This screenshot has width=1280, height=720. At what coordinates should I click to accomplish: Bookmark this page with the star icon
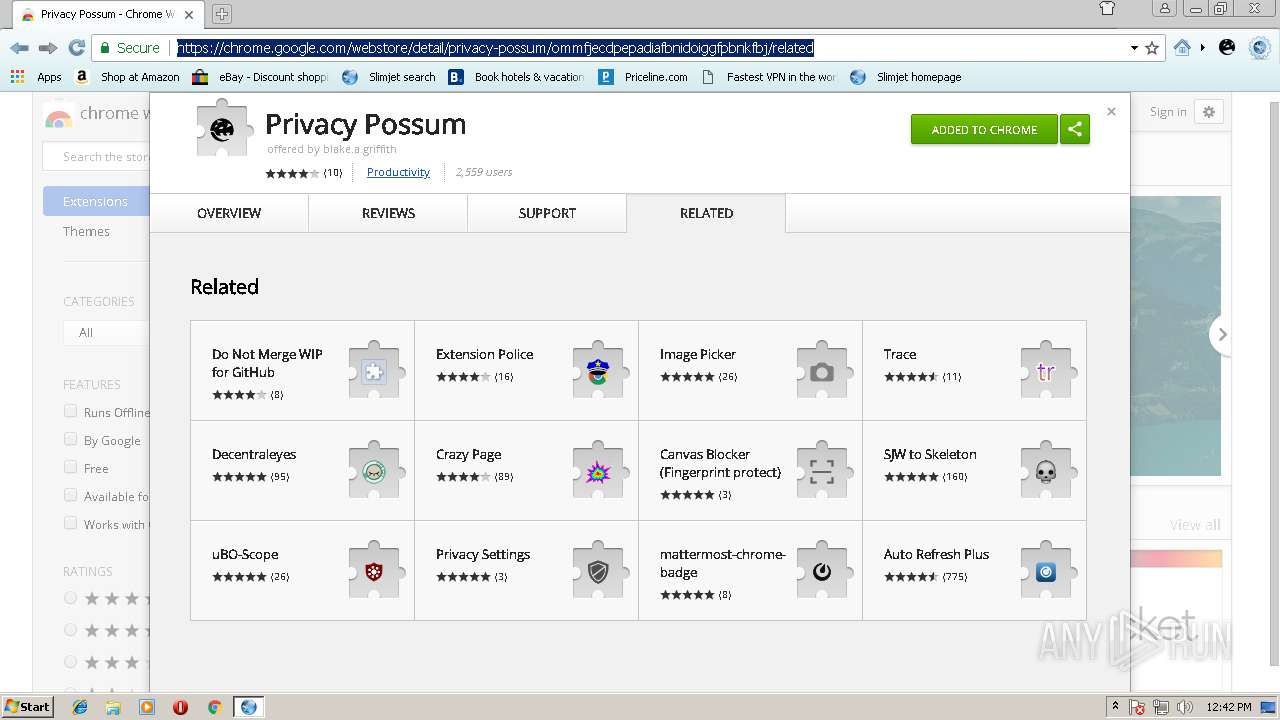pos(1152,48)
